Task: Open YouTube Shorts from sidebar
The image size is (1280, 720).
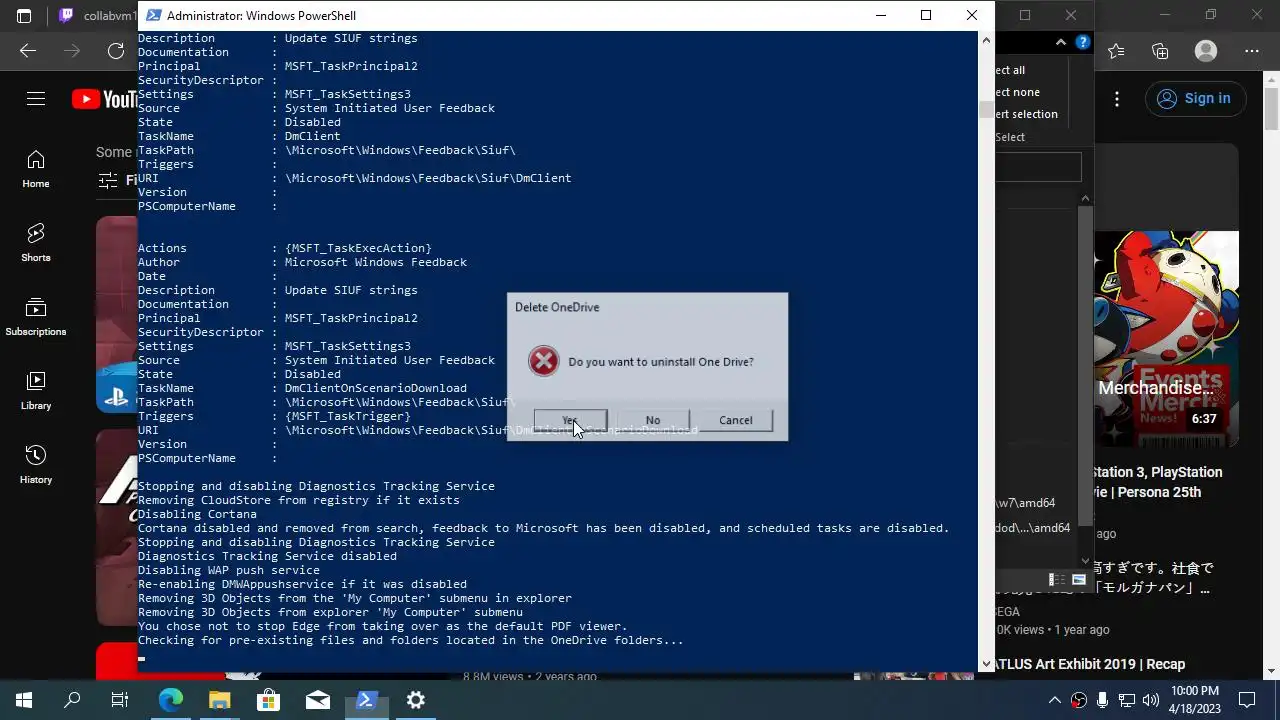Action: coord(36,243)
